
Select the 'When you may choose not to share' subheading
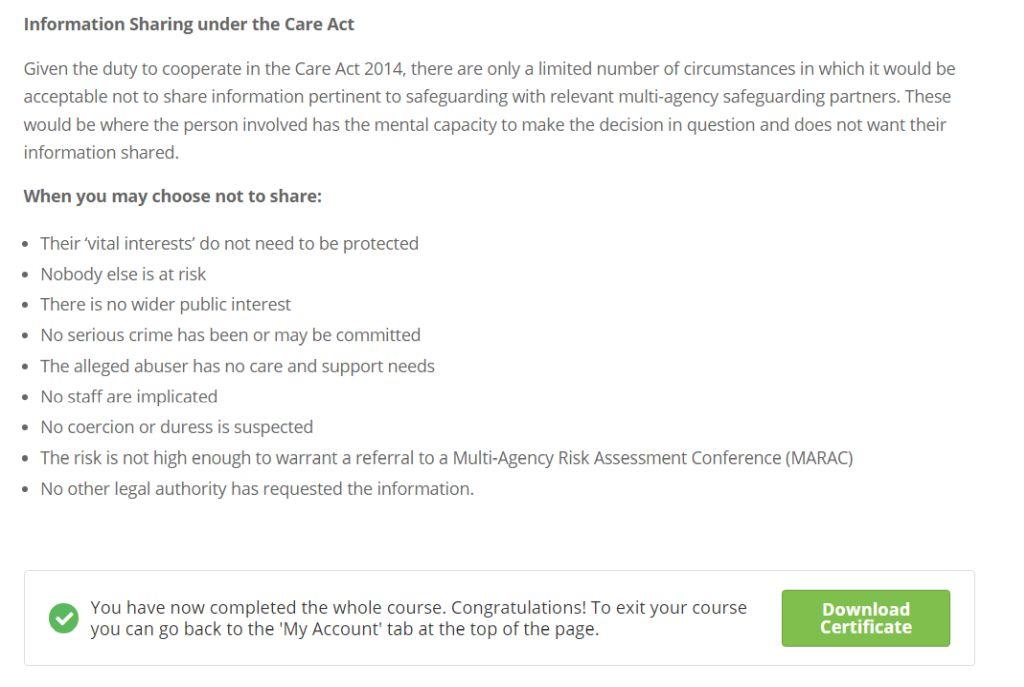coord(172,196)
